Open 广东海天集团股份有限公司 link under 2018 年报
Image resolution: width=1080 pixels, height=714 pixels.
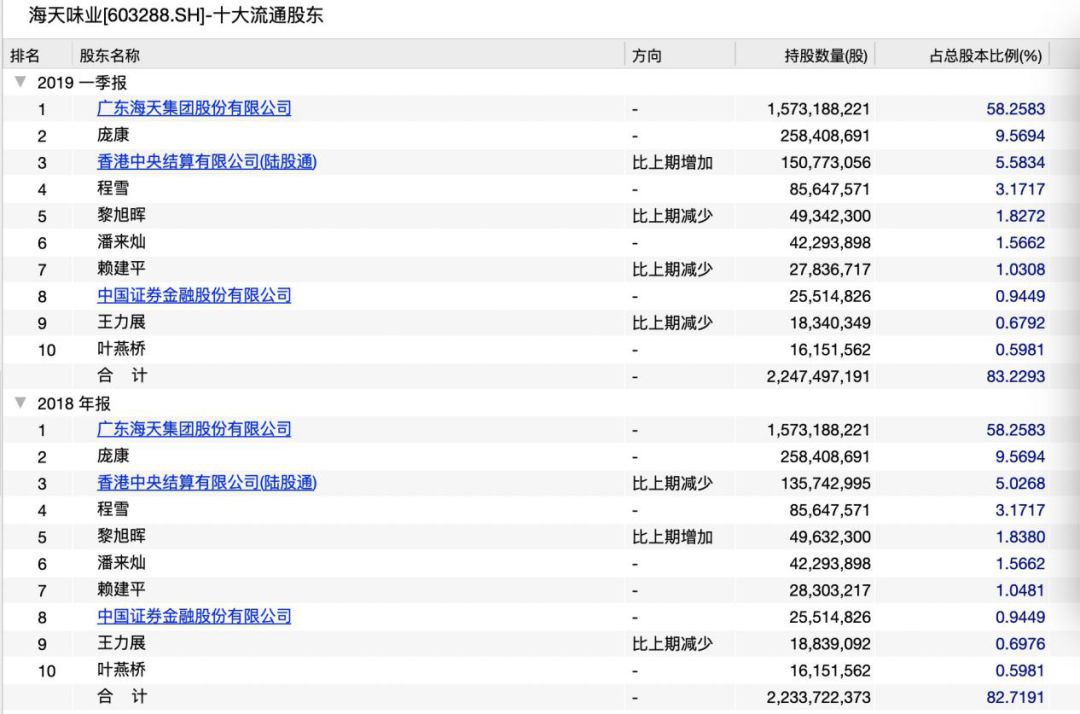point(194,429)
